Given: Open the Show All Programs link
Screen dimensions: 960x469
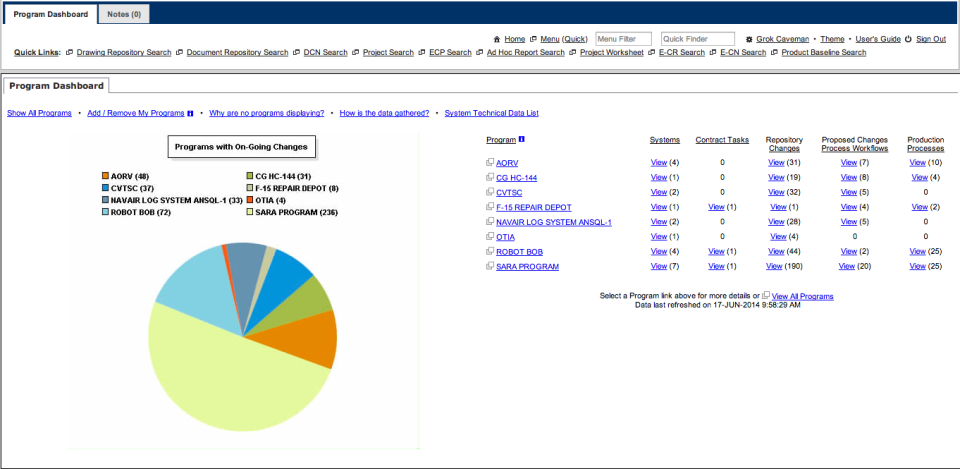Looking at the screenshot, I should click(39, 113).
